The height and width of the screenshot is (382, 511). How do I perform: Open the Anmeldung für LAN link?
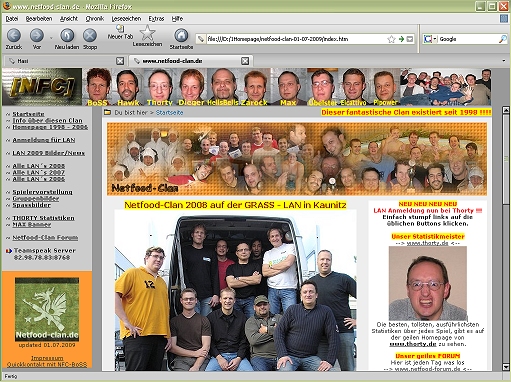(44, 140)
